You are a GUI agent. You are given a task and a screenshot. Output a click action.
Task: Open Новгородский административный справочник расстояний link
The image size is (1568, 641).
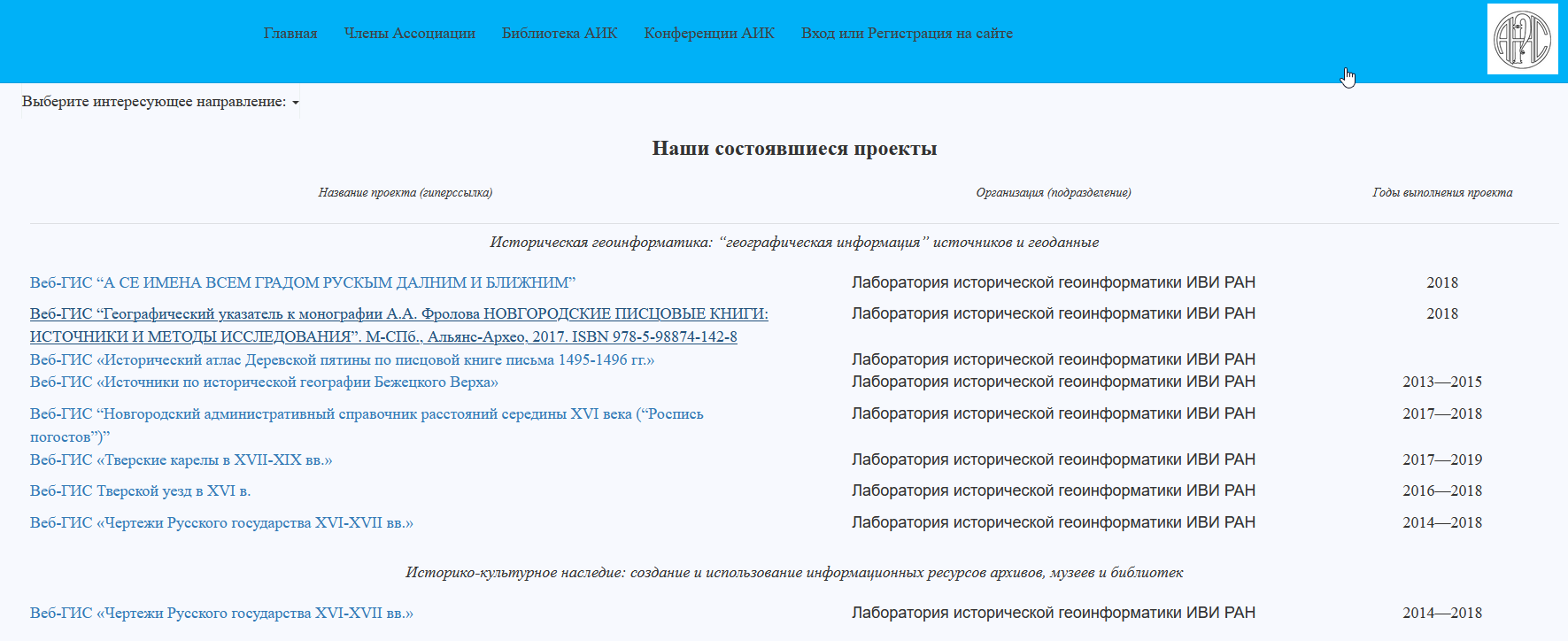click(x=367, y=425)
